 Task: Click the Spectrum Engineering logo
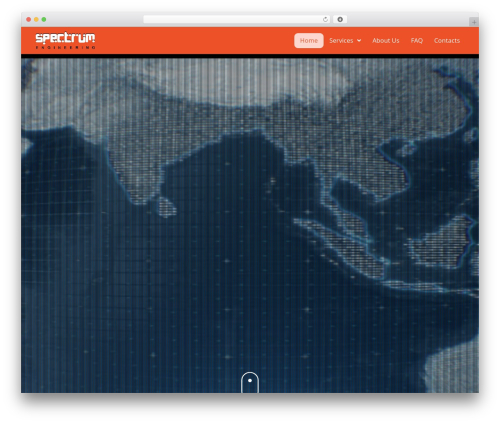(x=65, y=41)
